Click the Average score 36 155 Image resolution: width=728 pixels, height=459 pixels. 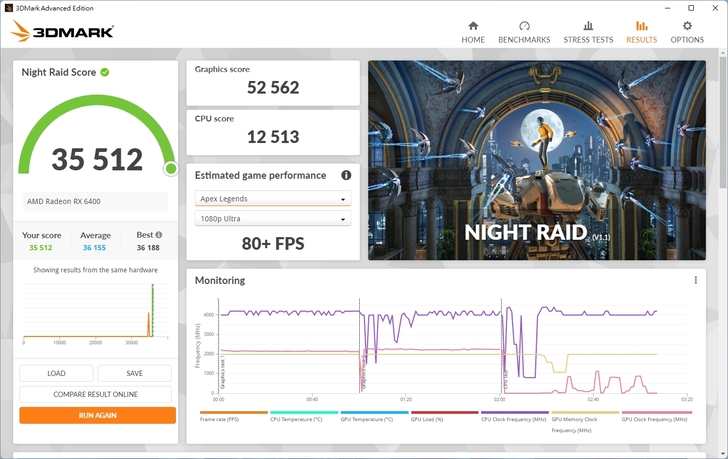click(x=94, y=247)
